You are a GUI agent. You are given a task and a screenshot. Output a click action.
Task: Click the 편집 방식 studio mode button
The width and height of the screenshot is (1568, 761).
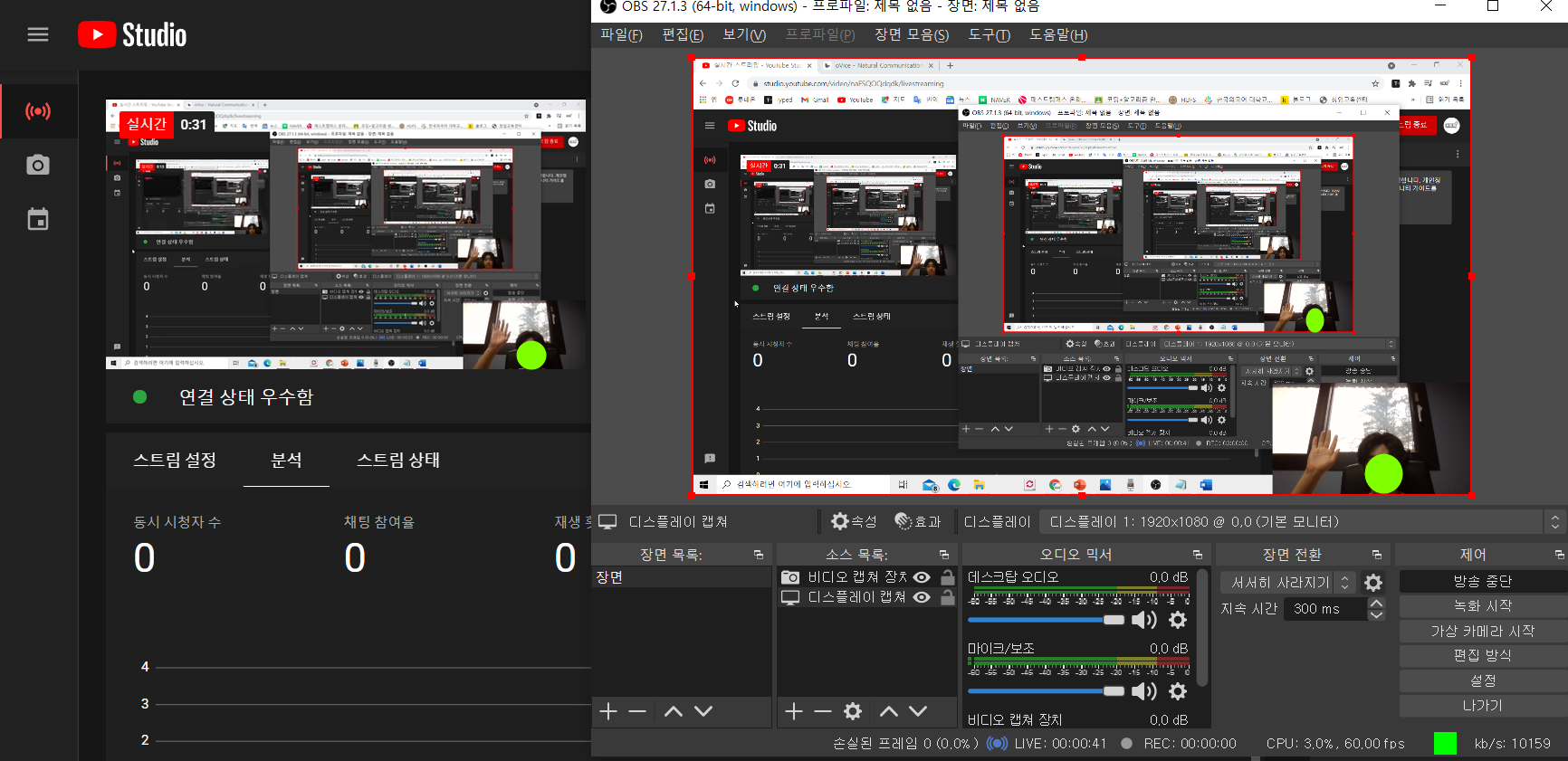[x=1483, y=655]
